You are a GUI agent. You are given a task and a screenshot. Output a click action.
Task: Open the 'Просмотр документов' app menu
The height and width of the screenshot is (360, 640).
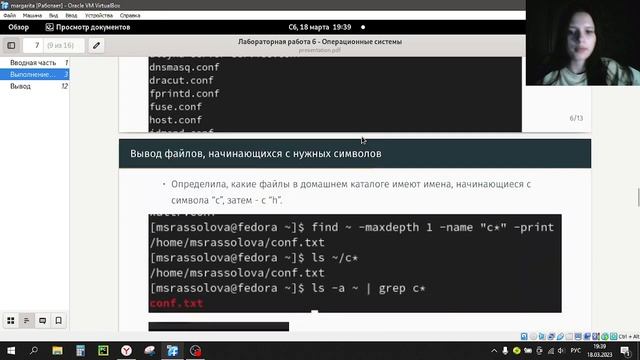(x=88, y=27)
